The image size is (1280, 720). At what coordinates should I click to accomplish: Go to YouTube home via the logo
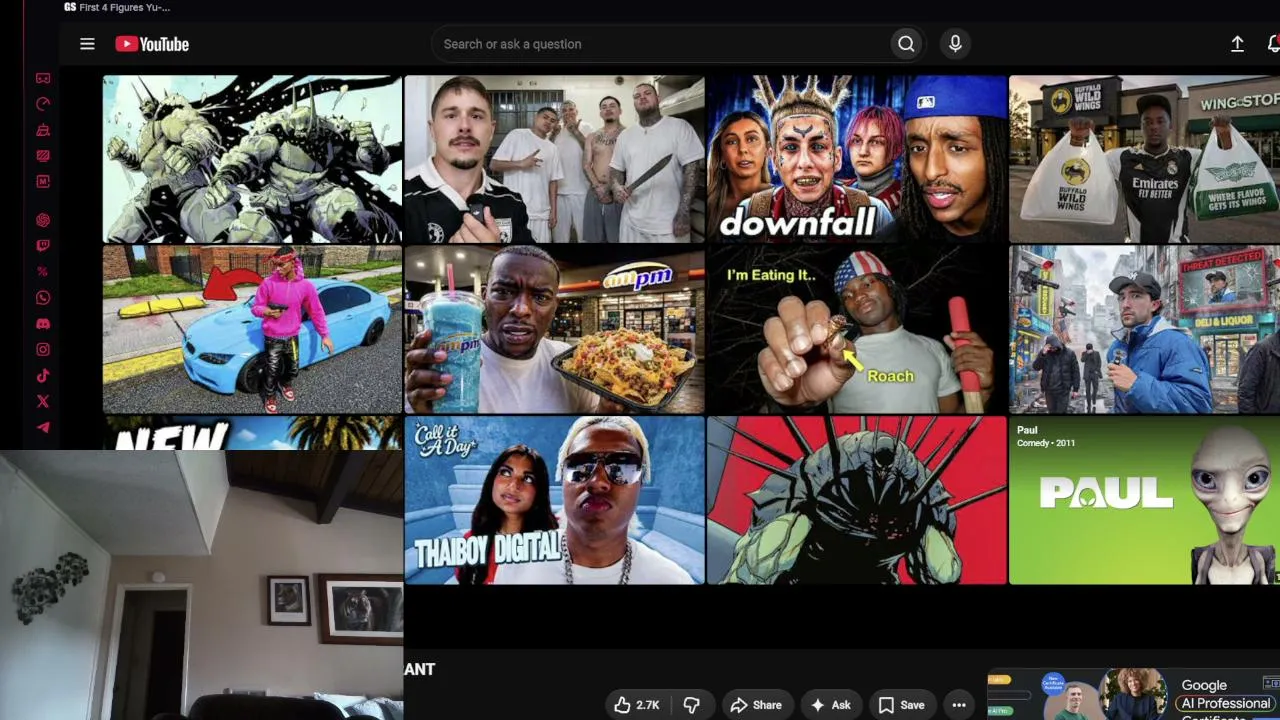tap(152, 44)
